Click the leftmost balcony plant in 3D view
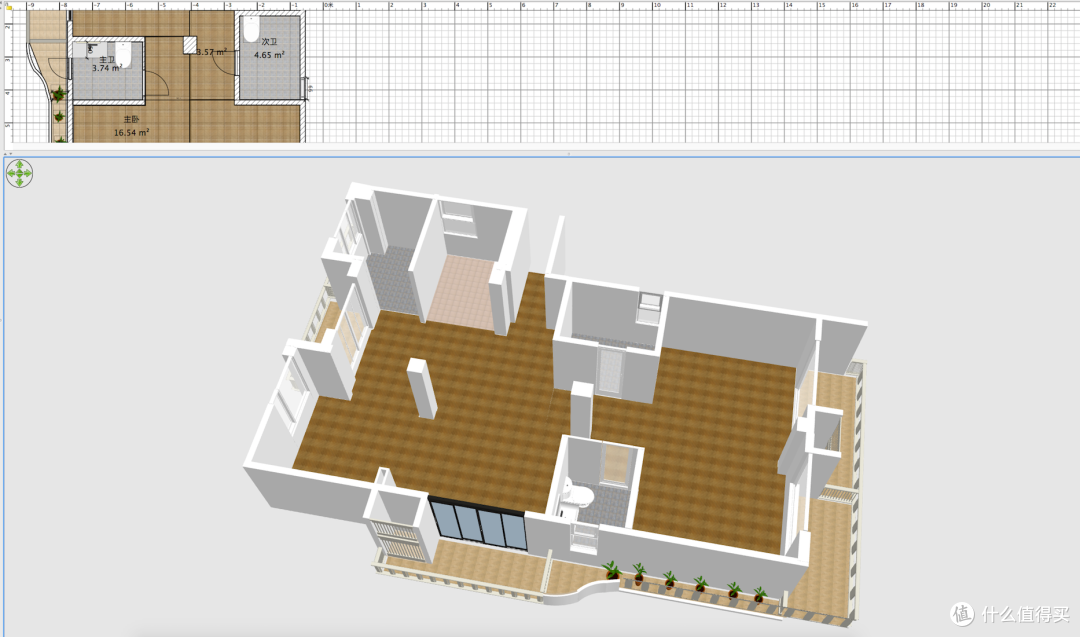Image resolution: width=1080 pixels, height=637 pixels. click(610, 571)
